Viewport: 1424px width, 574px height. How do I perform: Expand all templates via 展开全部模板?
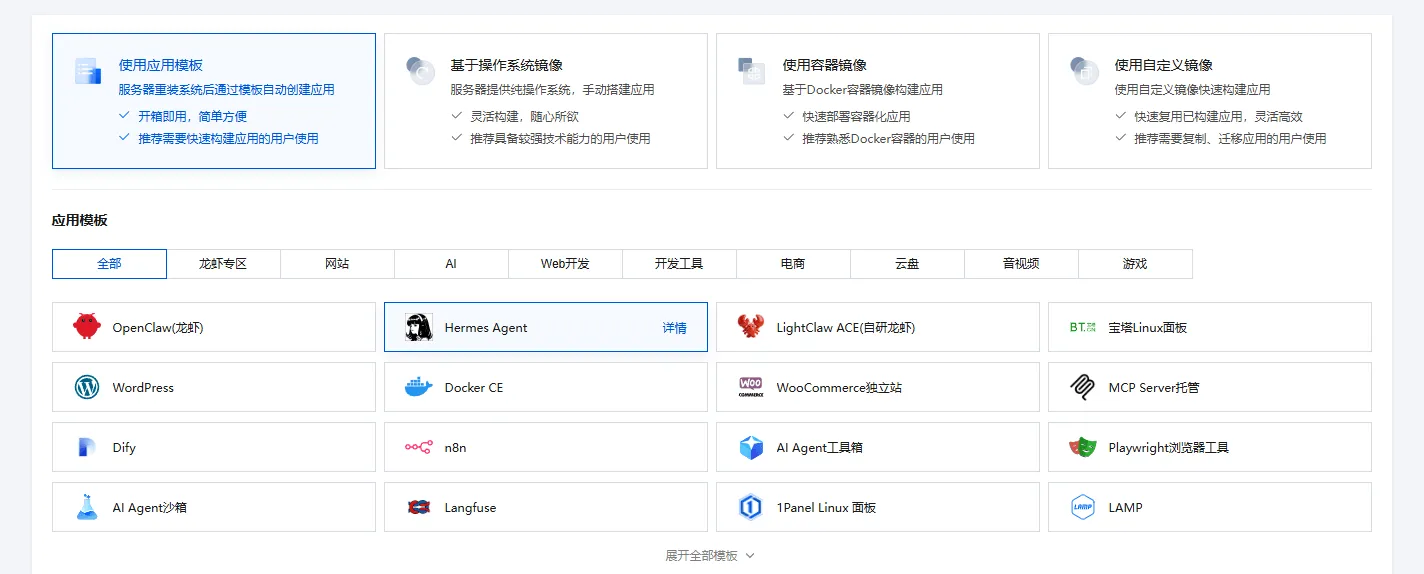coord(710,555)
